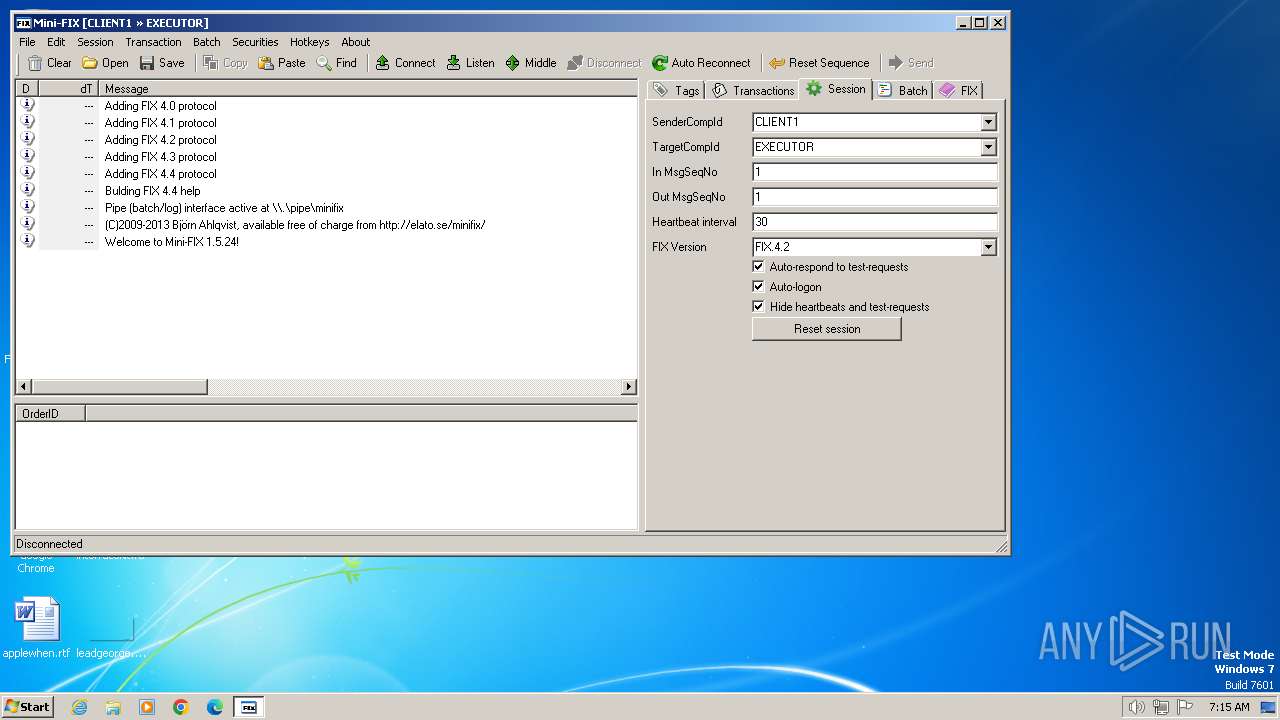Click the info icon beside Bulding FIX 4.4 help
This screenshot has height=720, width=1280.
27,190
